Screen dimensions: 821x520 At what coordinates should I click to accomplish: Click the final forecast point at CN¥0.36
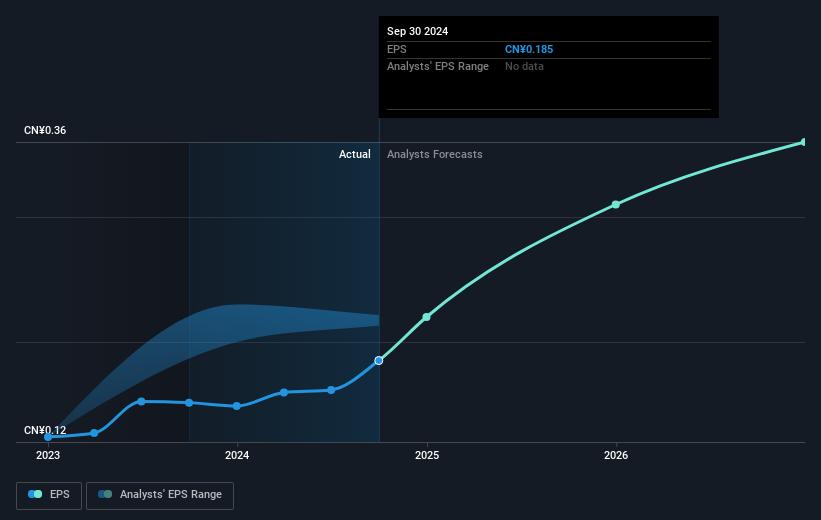[x=804, y=142]
